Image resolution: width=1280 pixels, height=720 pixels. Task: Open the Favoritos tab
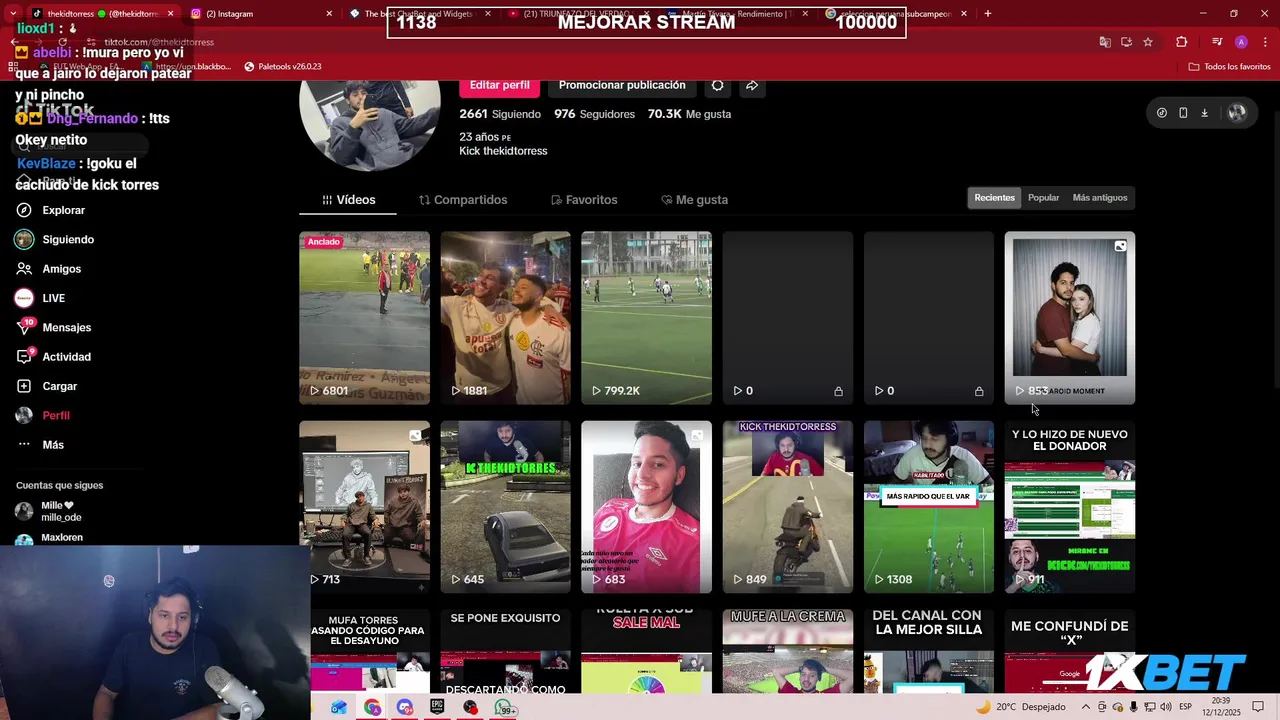[x=584, y=200]
